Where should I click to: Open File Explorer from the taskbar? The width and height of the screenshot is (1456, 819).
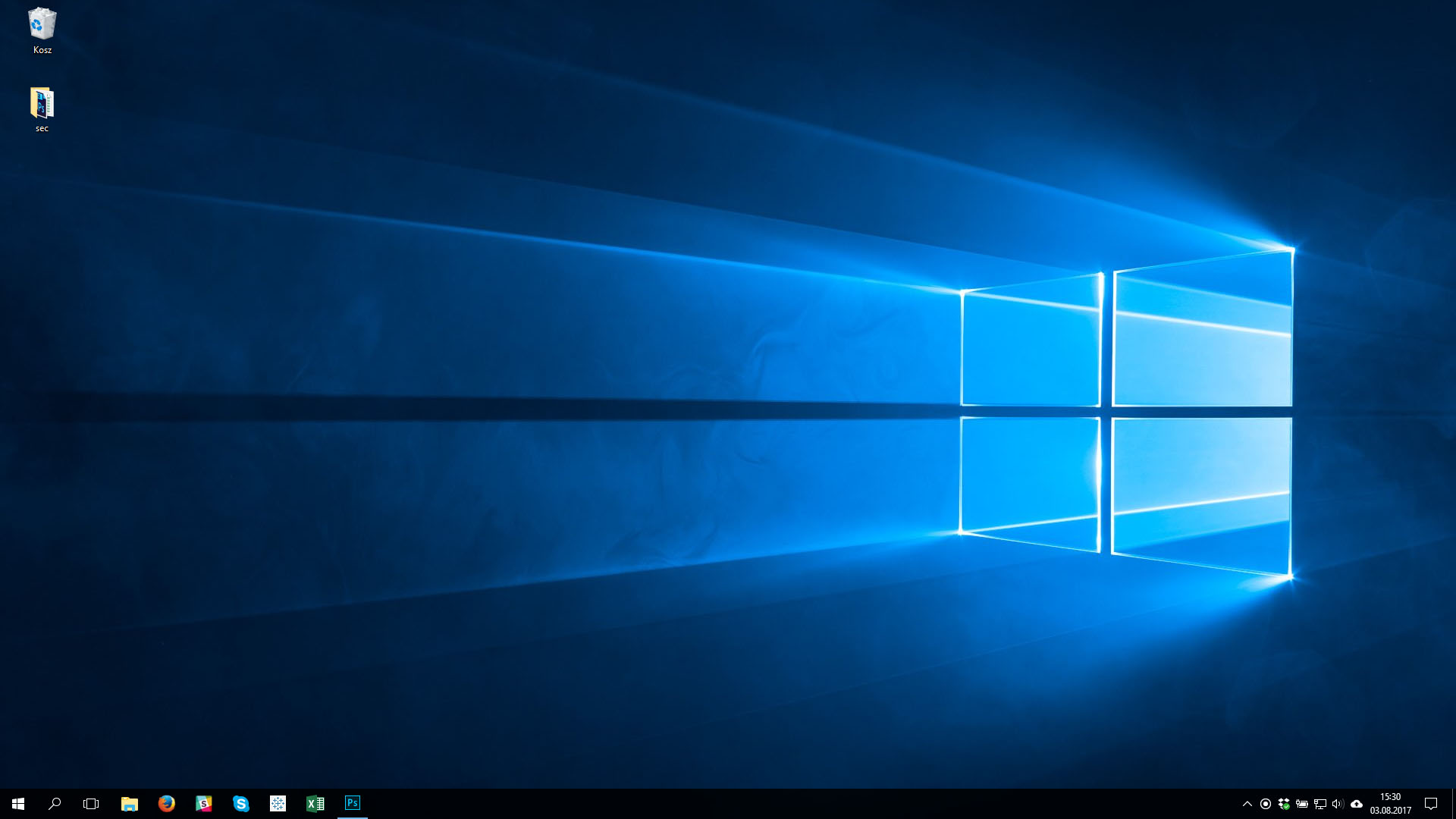[x=129, y=803]
